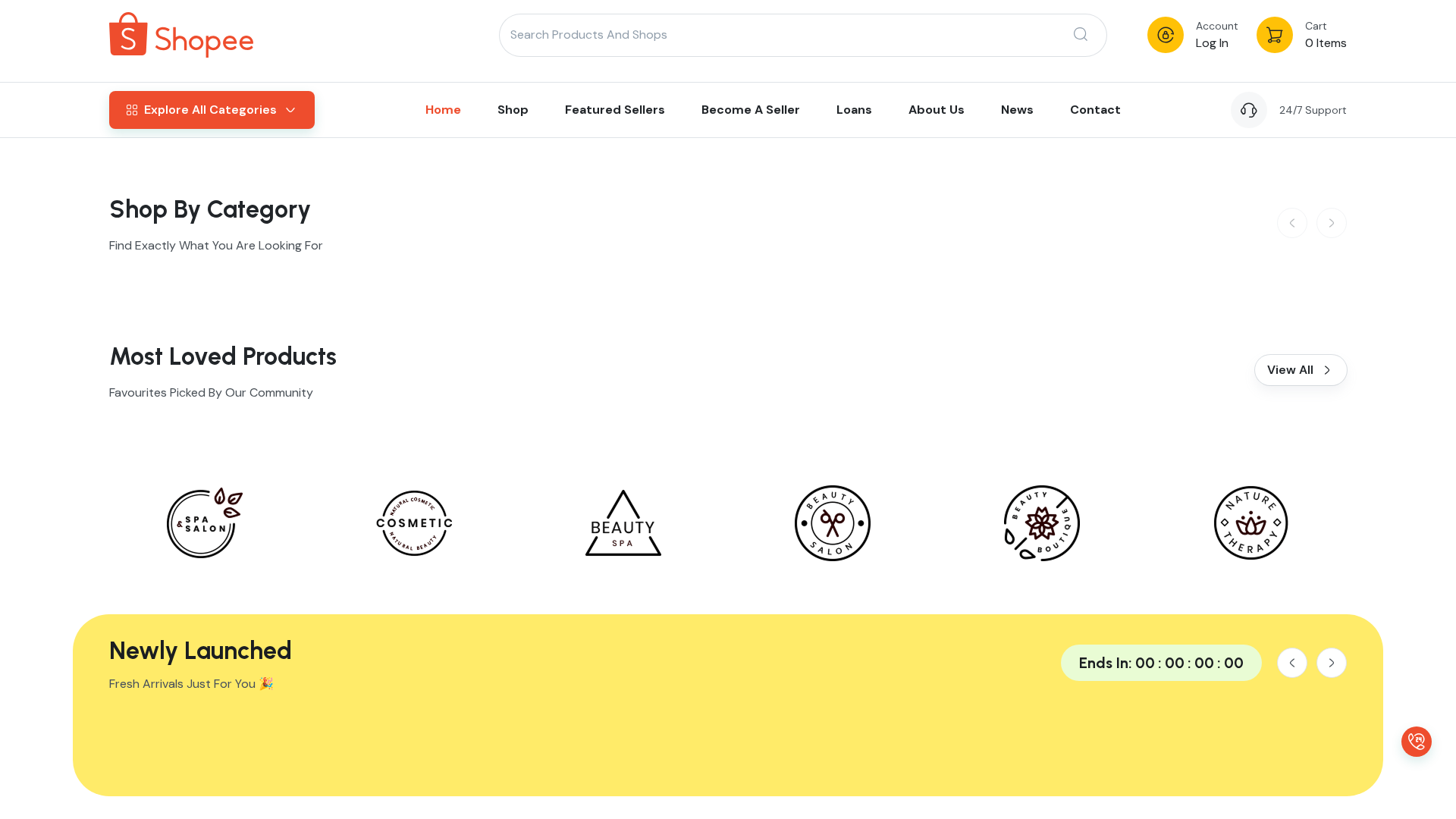Image resolution: width=1456 pixels, height=819 pixels.
Task: Open the News menu item
Action: pos(1017,110)
